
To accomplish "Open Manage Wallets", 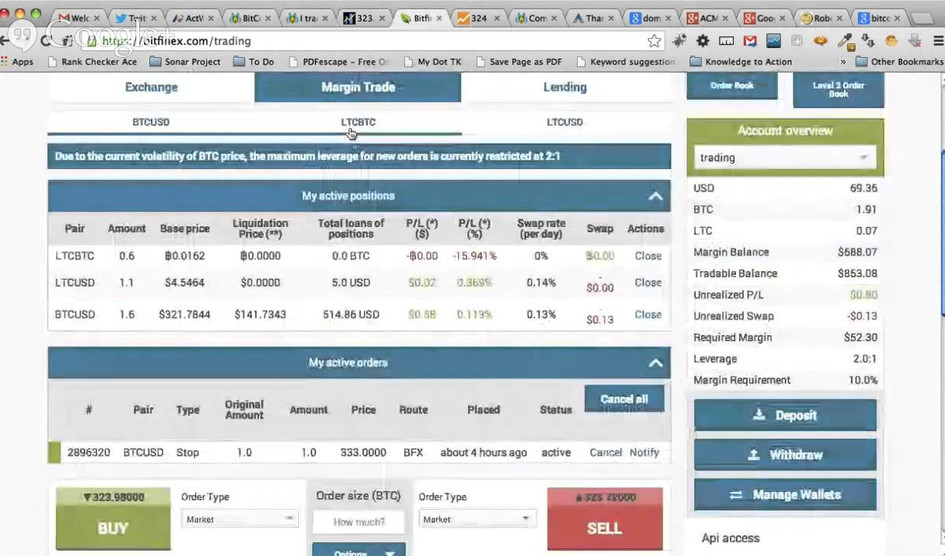I will click(x=785, y=495).
